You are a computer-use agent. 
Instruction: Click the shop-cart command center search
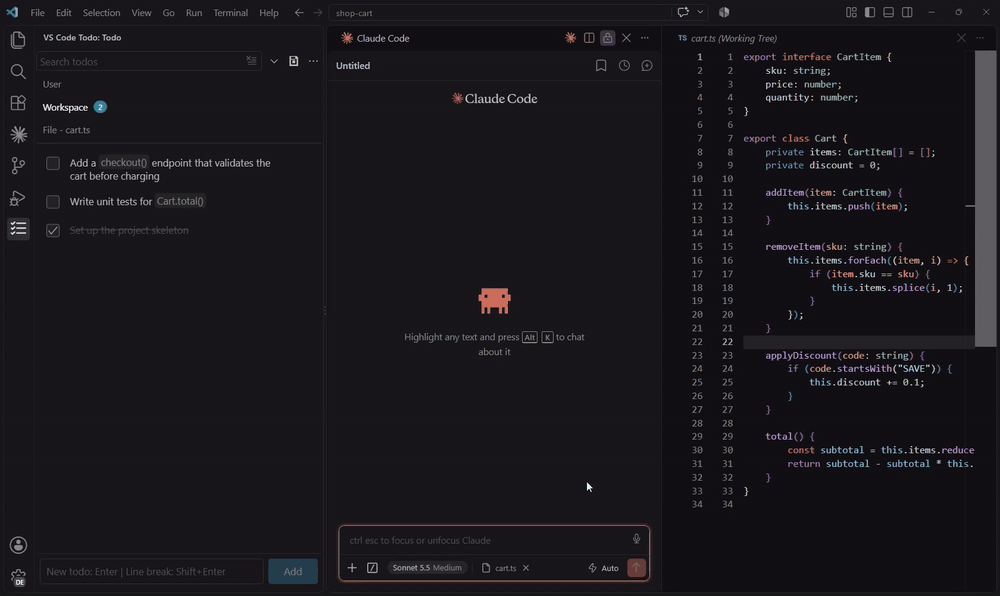pyautogui.click(x=499, y=13)
